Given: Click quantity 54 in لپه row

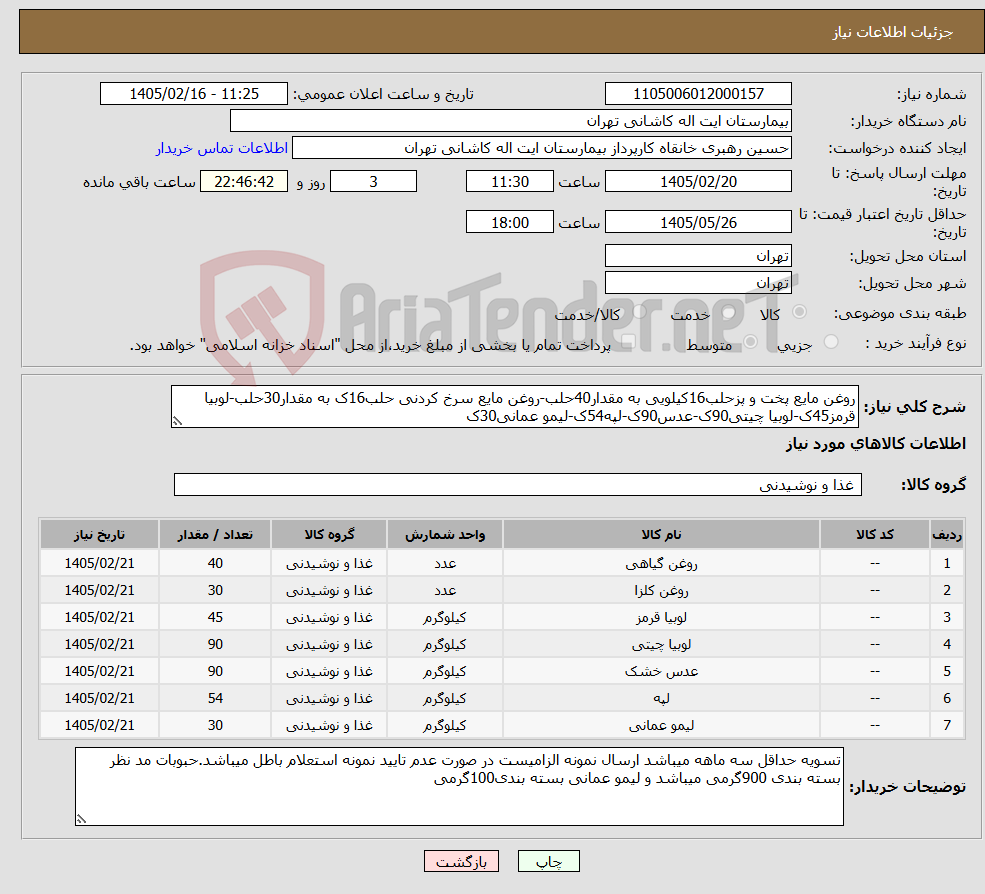Looking at the screenshot, I should pos(215,699).
